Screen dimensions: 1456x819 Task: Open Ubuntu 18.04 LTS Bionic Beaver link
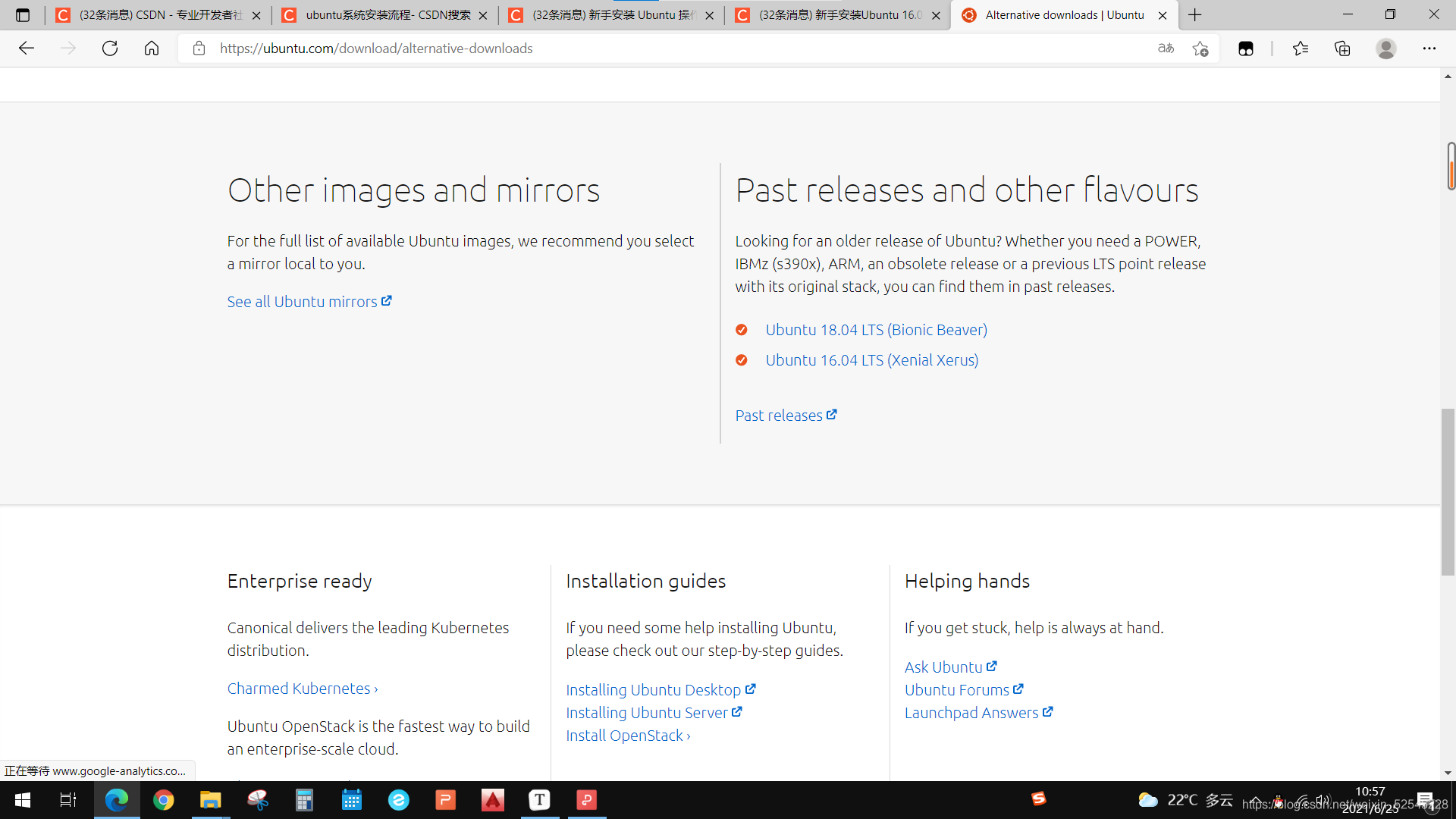pyautogui.click(x=876, y=330)
